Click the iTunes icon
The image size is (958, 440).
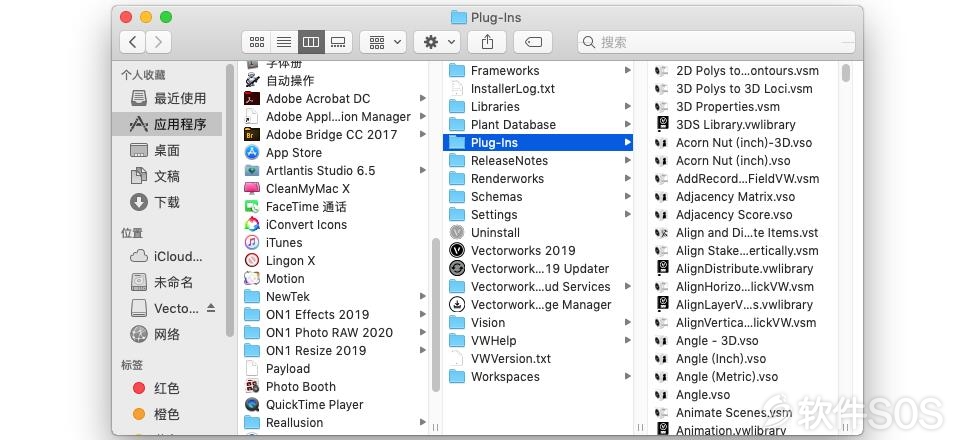click(x=252, y=243)
